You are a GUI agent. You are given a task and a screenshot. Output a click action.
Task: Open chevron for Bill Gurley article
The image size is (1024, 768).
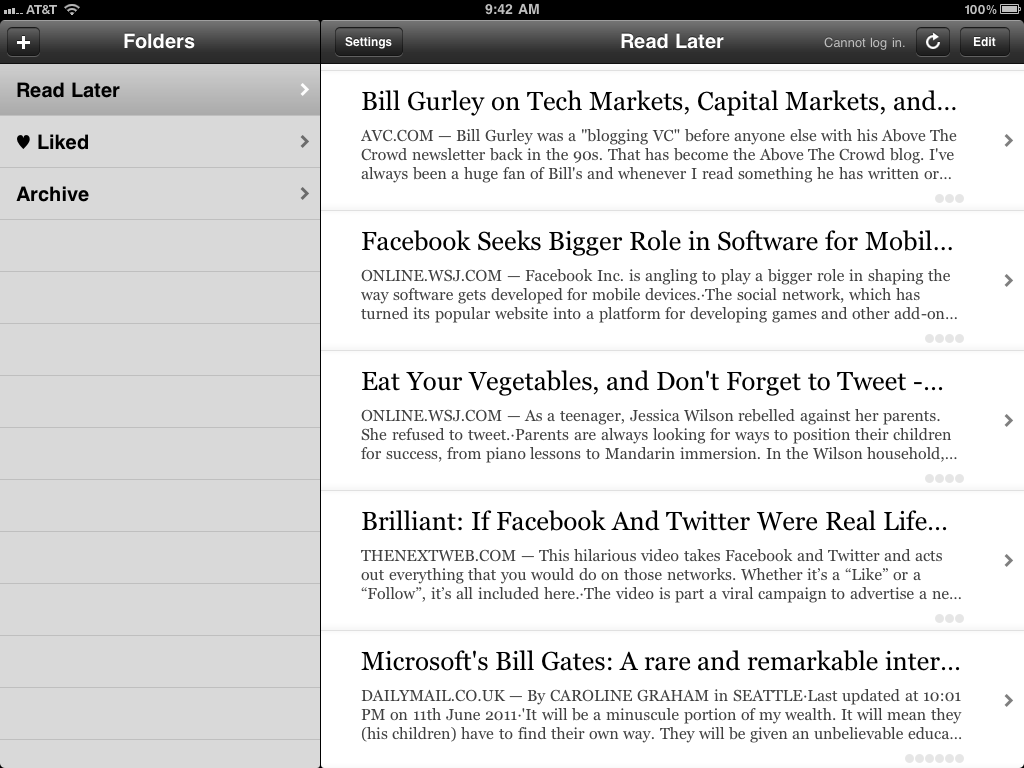coord(1008,140)
